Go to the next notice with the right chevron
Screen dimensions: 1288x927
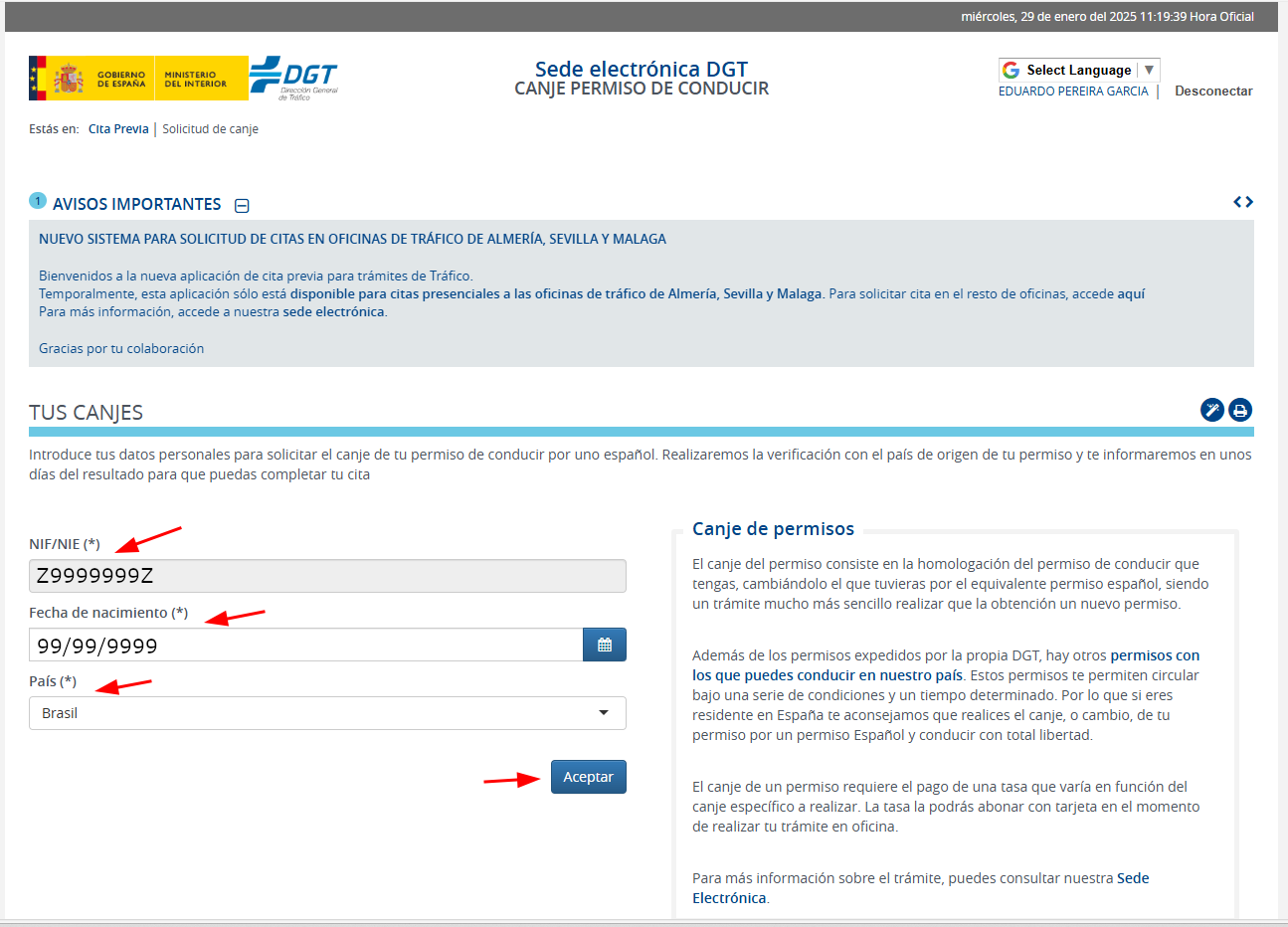tap(1249, 202)
